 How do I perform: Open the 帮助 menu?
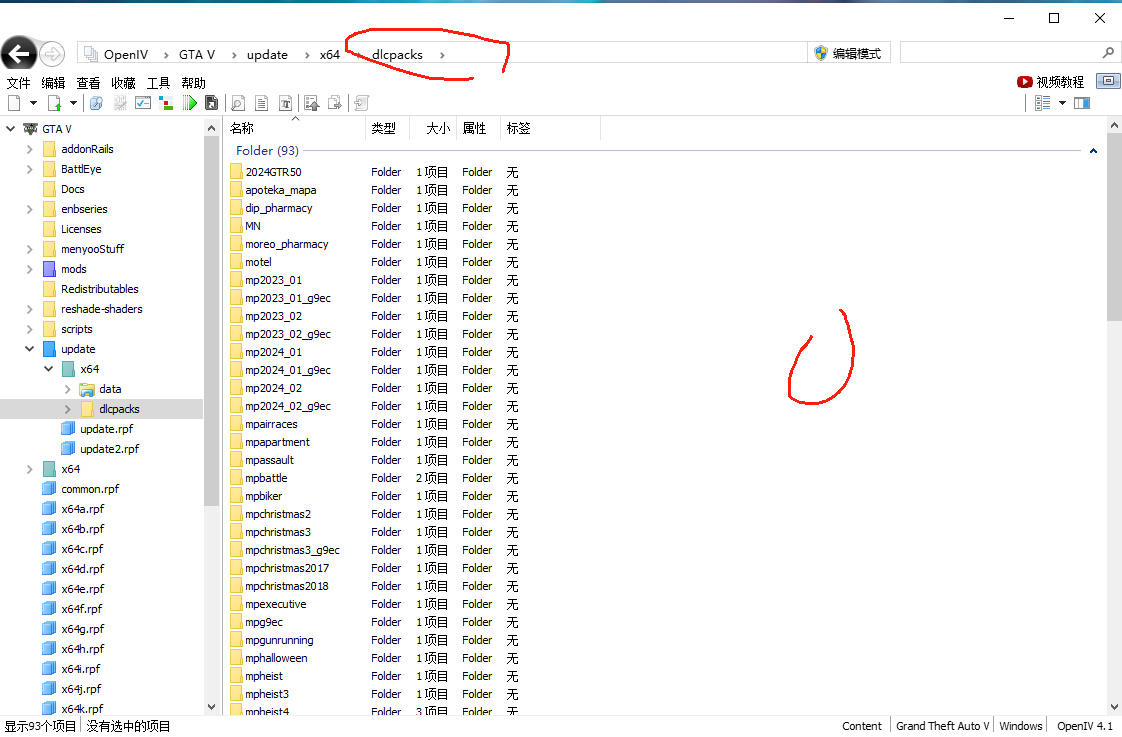(x=193, y=83)
